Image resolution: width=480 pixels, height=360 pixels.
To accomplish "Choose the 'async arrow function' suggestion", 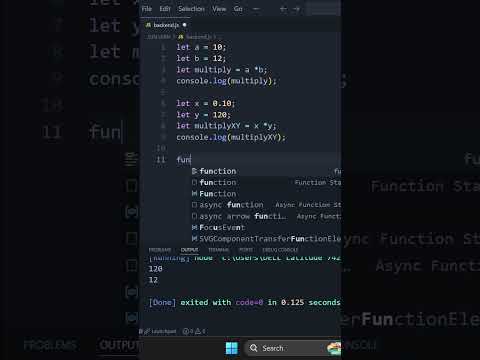I will pos(266,216).
